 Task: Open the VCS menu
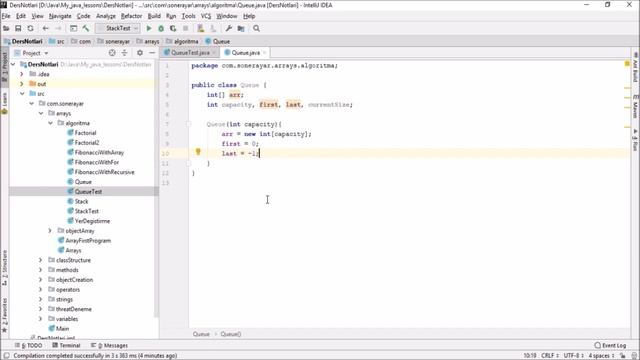pyautogui.click(x=206, y=16)
